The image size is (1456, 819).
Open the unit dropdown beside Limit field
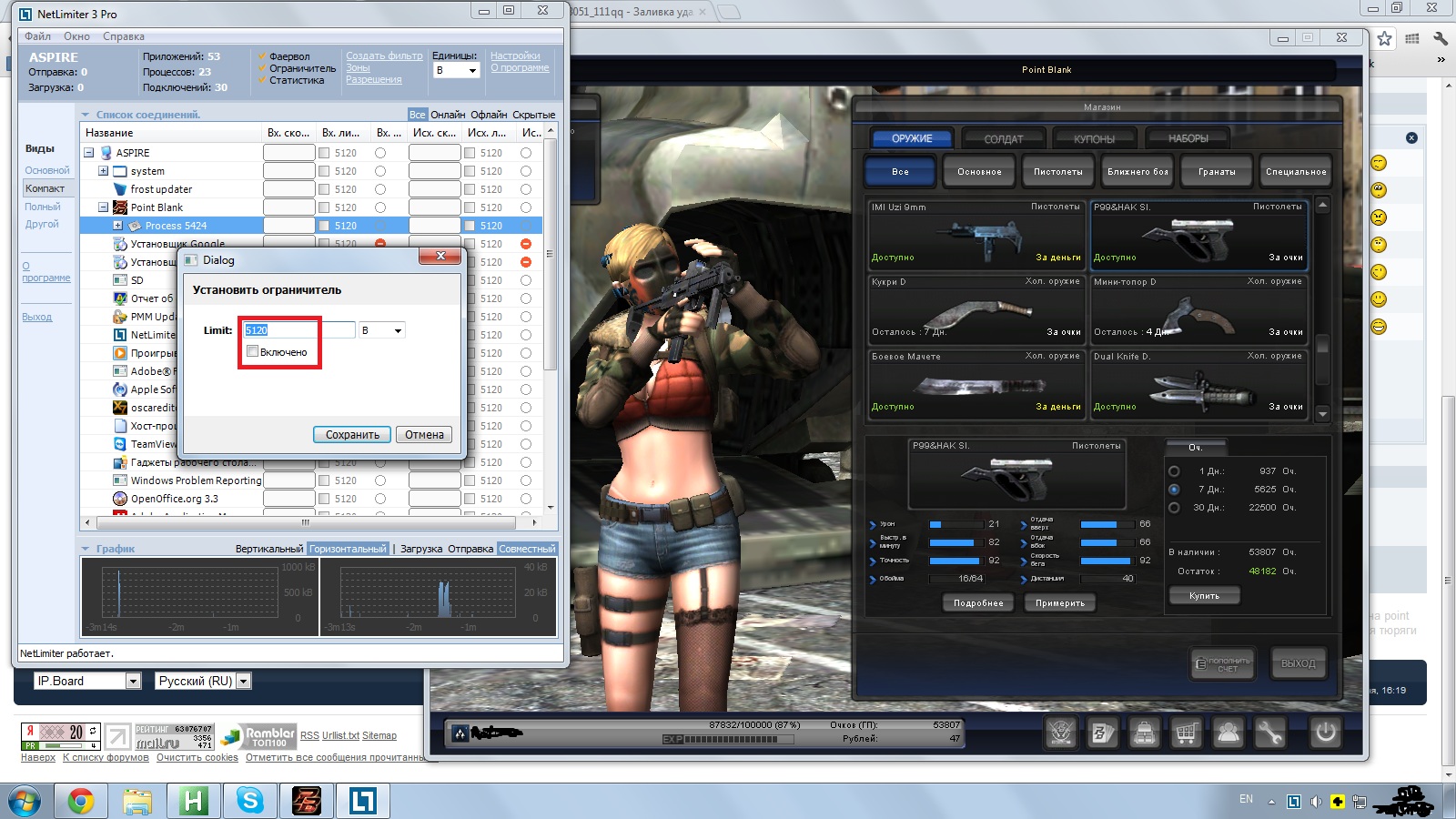click(x=382, y=330)
